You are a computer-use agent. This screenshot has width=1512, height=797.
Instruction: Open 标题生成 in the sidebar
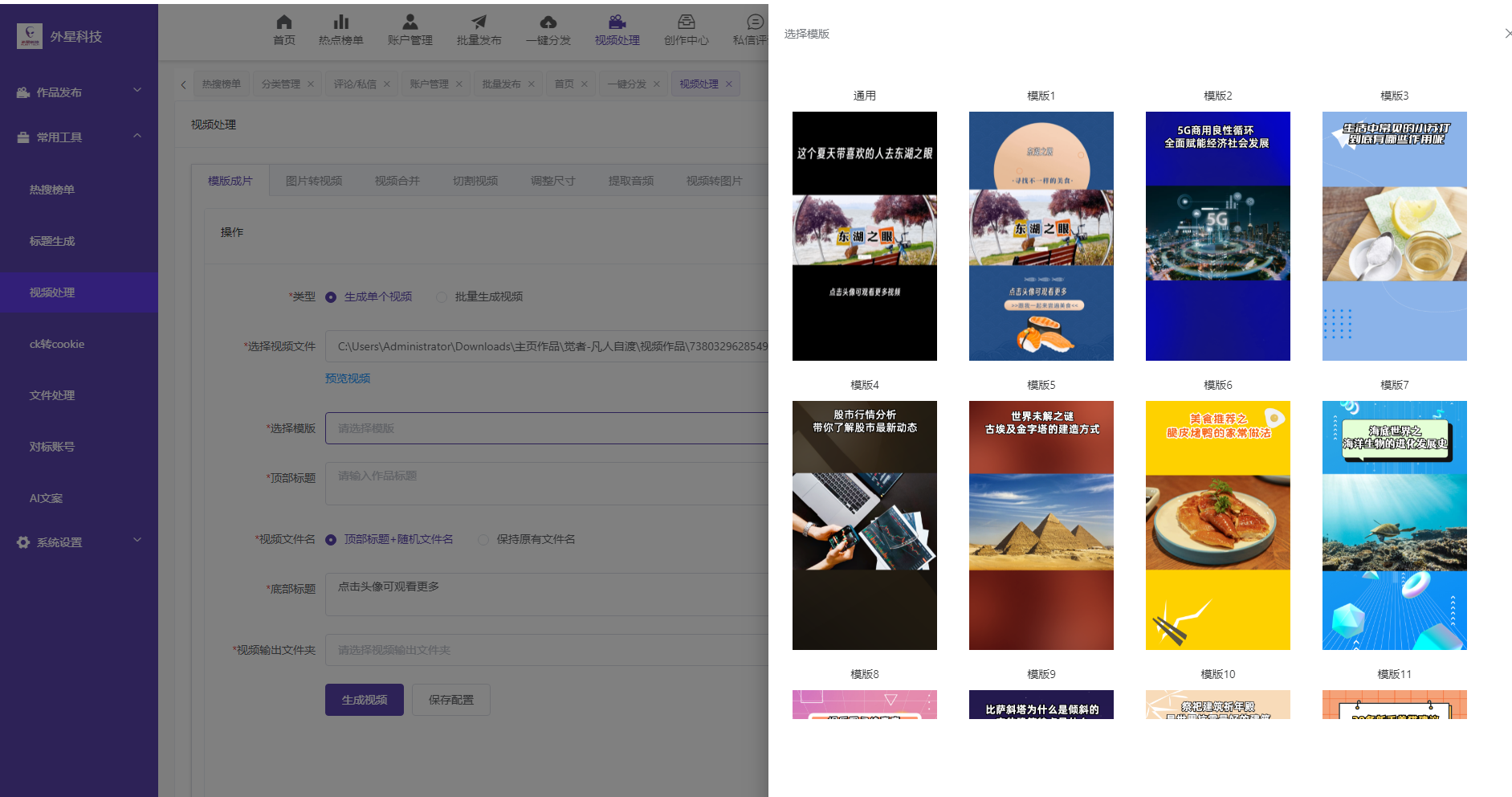click(79, 241)
